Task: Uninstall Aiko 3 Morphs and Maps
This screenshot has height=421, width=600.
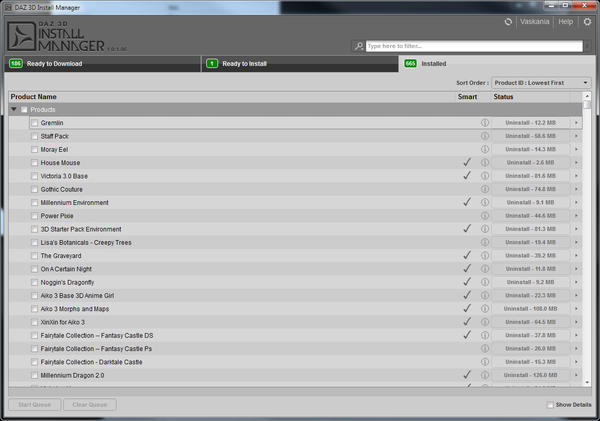Action: click(x=531, y=308)
